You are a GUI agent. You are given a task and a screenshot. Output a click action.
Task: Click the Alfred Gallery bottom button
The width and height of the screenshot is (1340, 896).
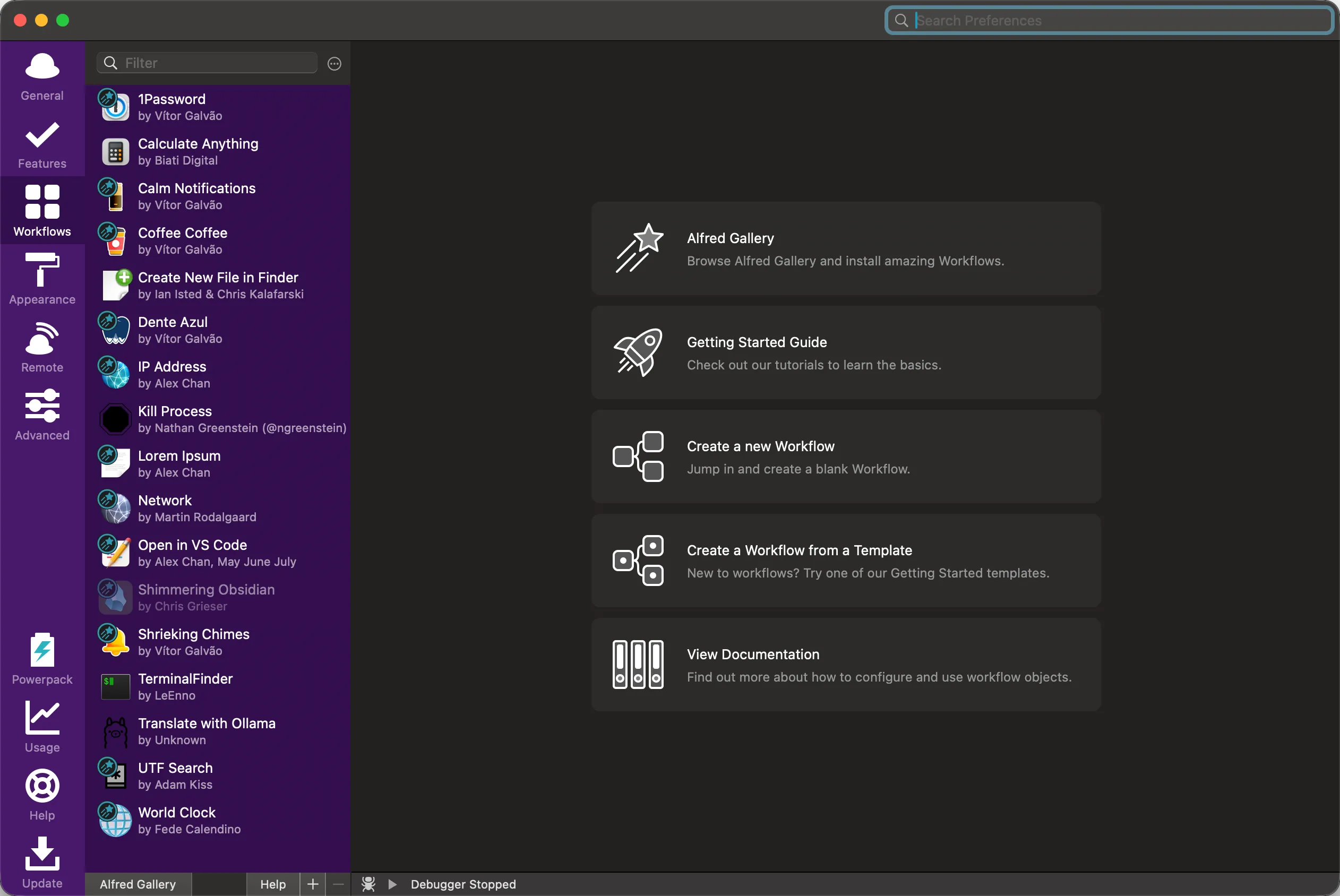(138, 884)
